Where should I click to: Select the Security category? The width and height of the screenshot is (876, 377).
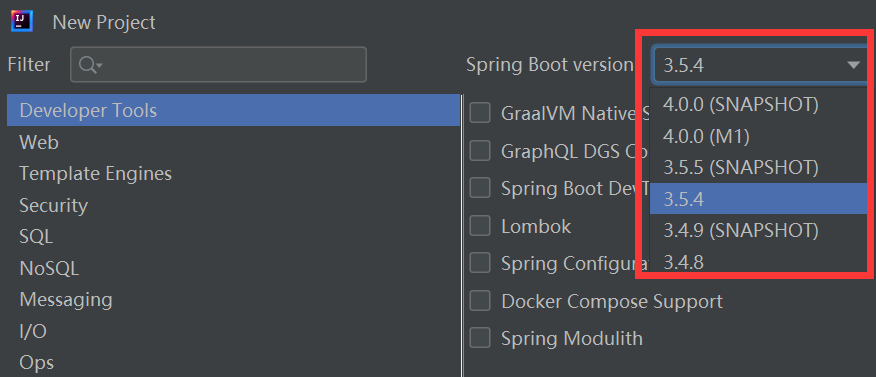coord(234,205)
